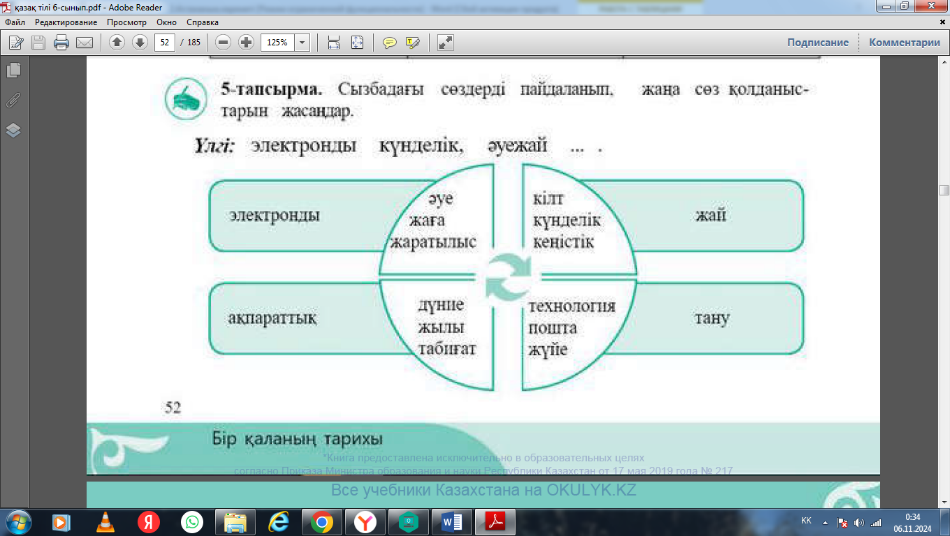Zoom in with the plus button
The width and height of the screenshot is (950, 536).
pos(246,42)
